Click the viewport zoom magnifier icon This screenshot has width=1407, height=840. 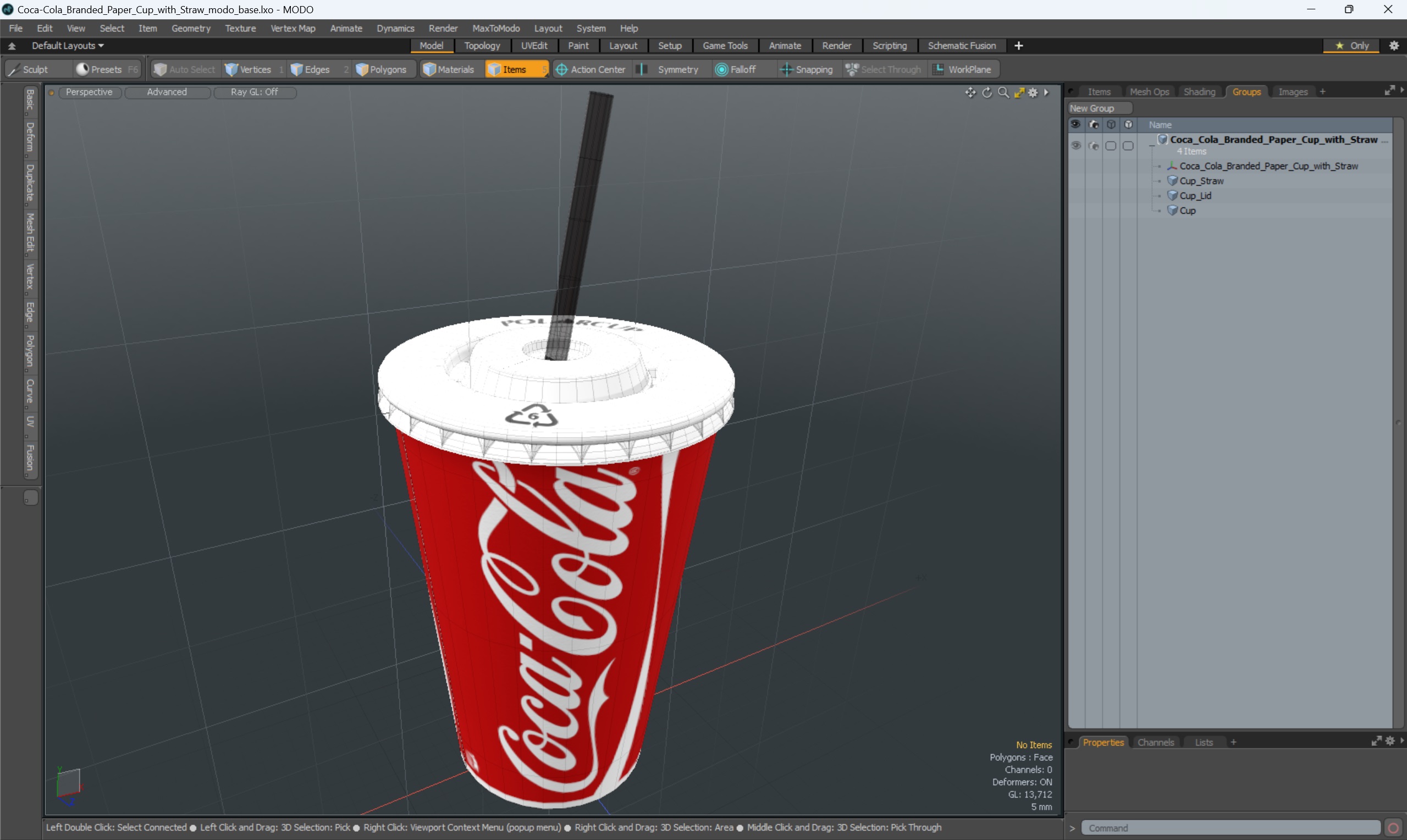pos(1003,92)
